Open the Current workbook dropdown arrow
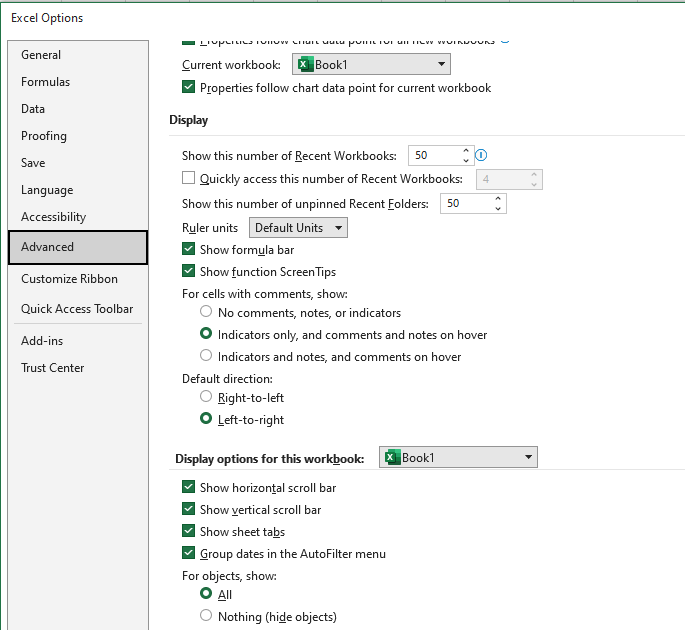 click(442, 65)
